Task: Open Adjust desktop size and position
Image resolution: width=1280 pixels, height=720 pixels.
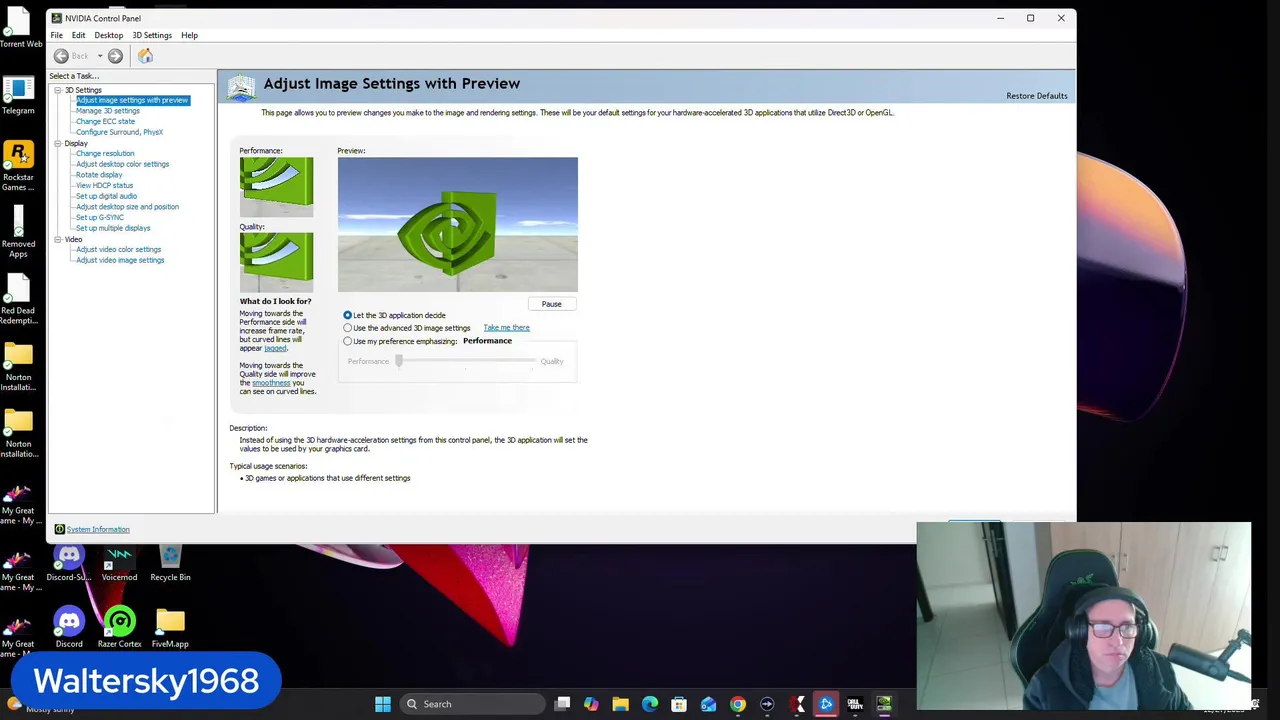Action: coord(127,207)
